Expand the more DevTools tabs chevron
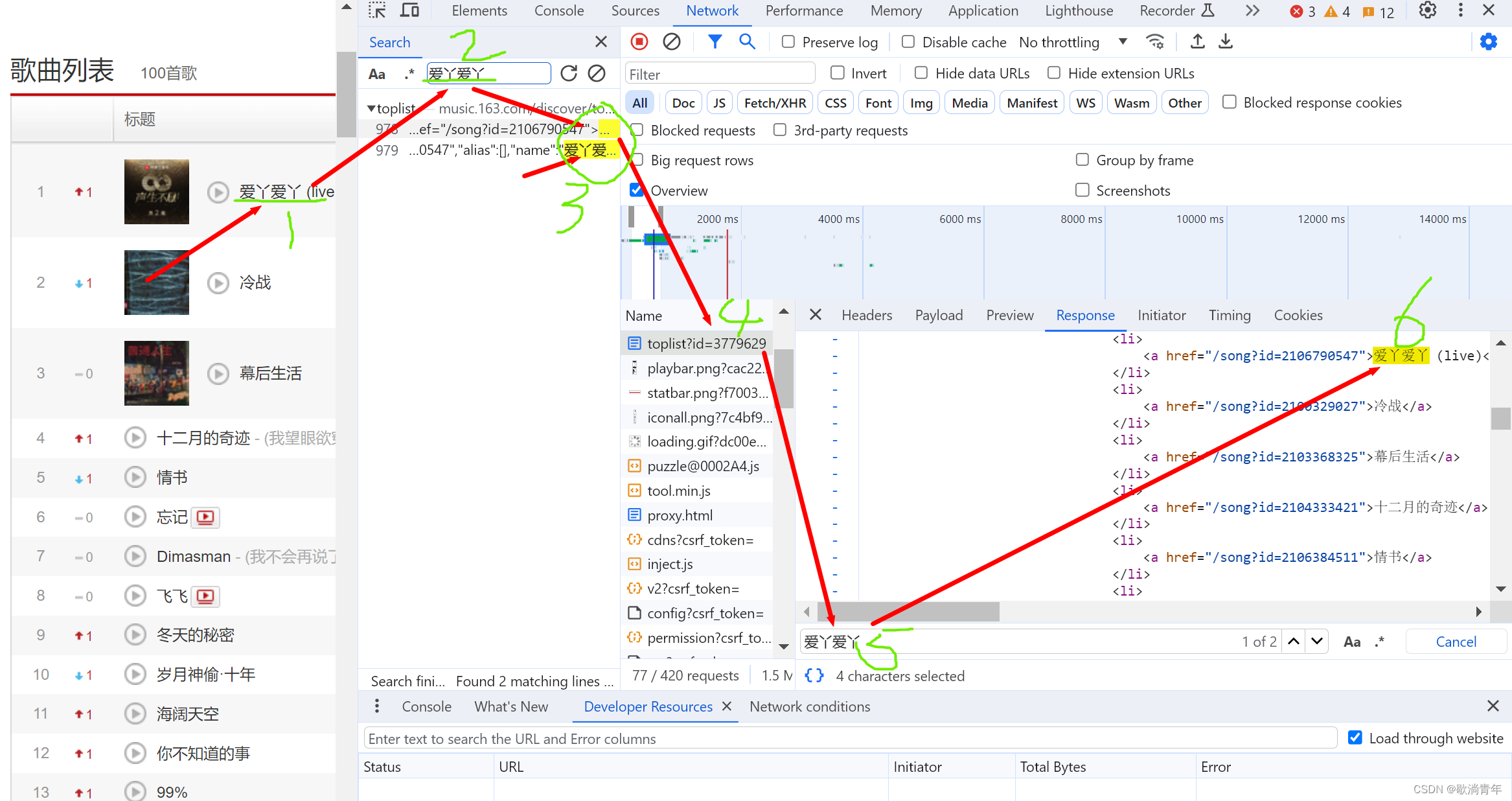Screen dimensions: 1512x801 pos(1252,10)
